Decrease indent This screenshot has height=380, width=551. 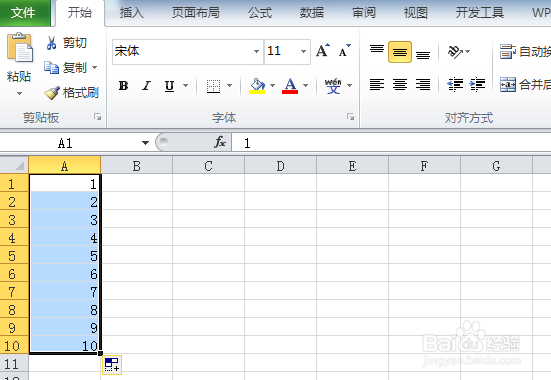tap(455, 85)
